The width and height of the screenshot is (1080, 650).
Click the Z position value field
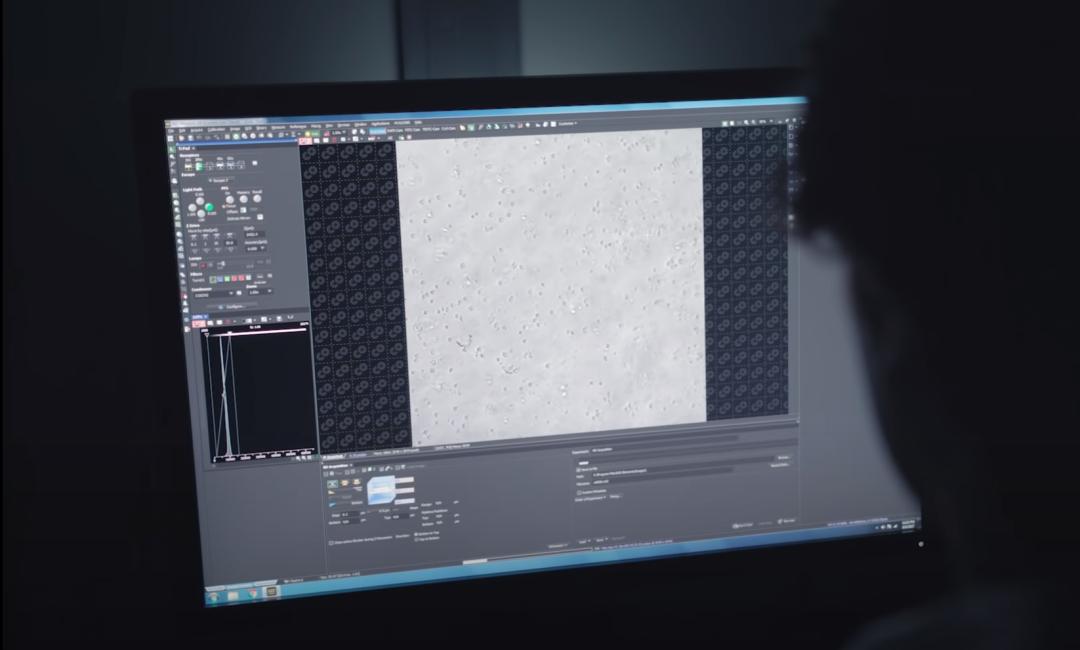point(255,235)
